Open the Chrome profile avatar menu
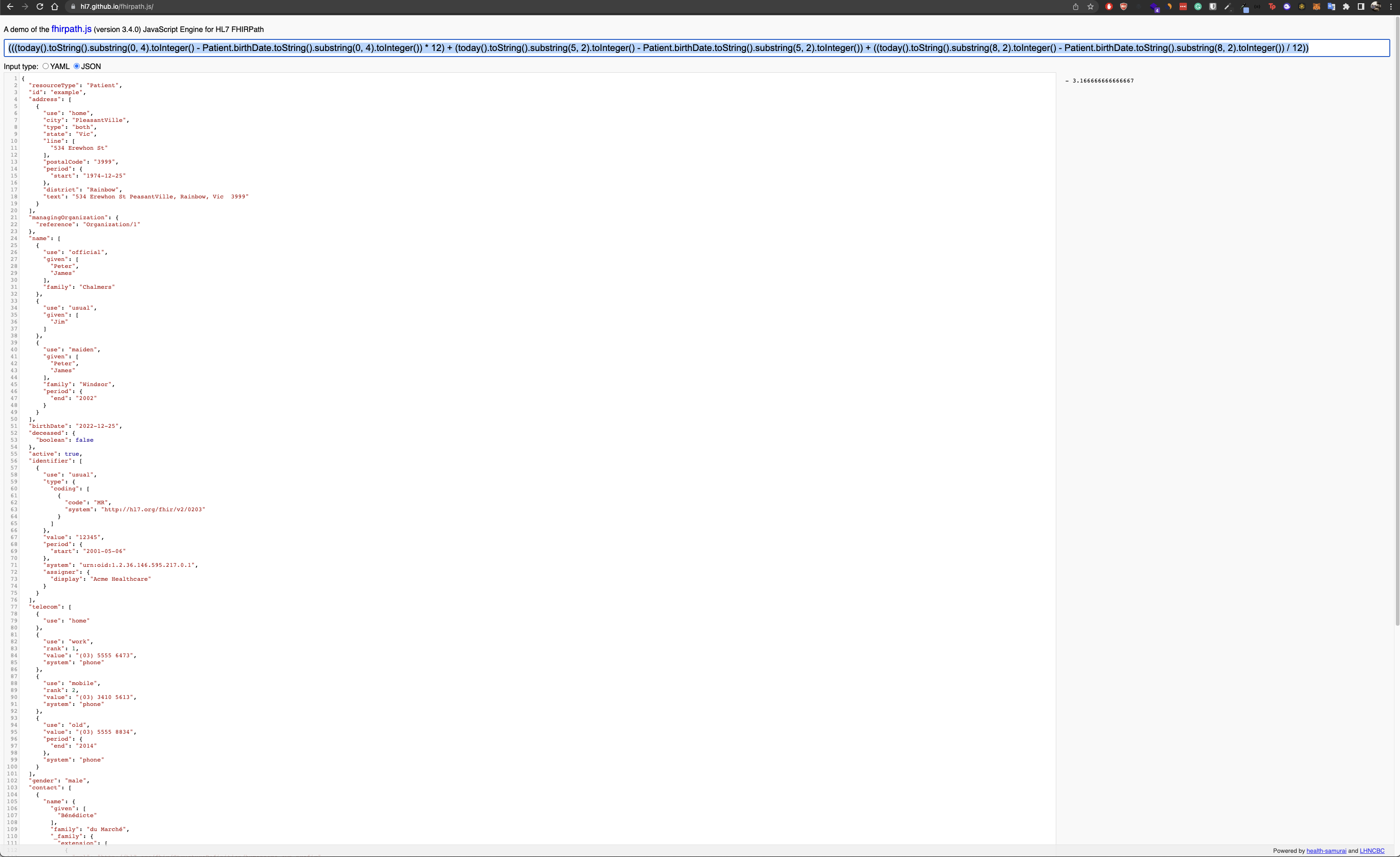This screenshot has width=1400, height=857. [1375, 7]
